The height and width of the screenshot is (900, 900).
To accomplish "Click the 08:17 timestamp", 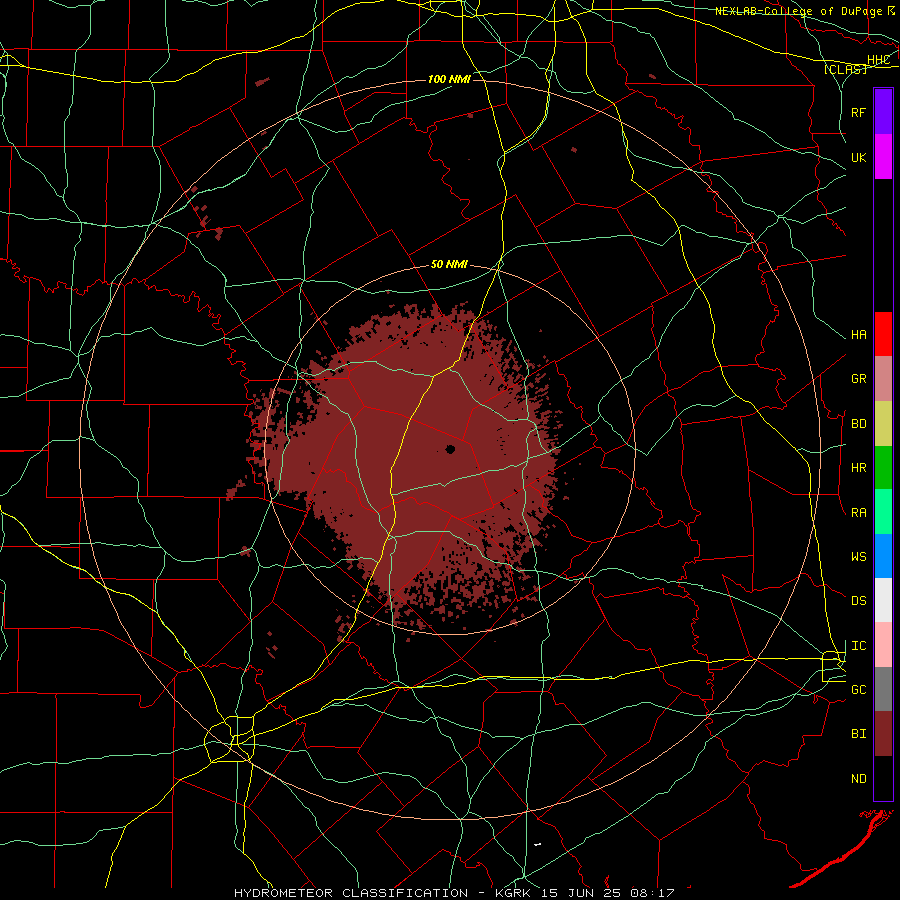I will (651, 893).
